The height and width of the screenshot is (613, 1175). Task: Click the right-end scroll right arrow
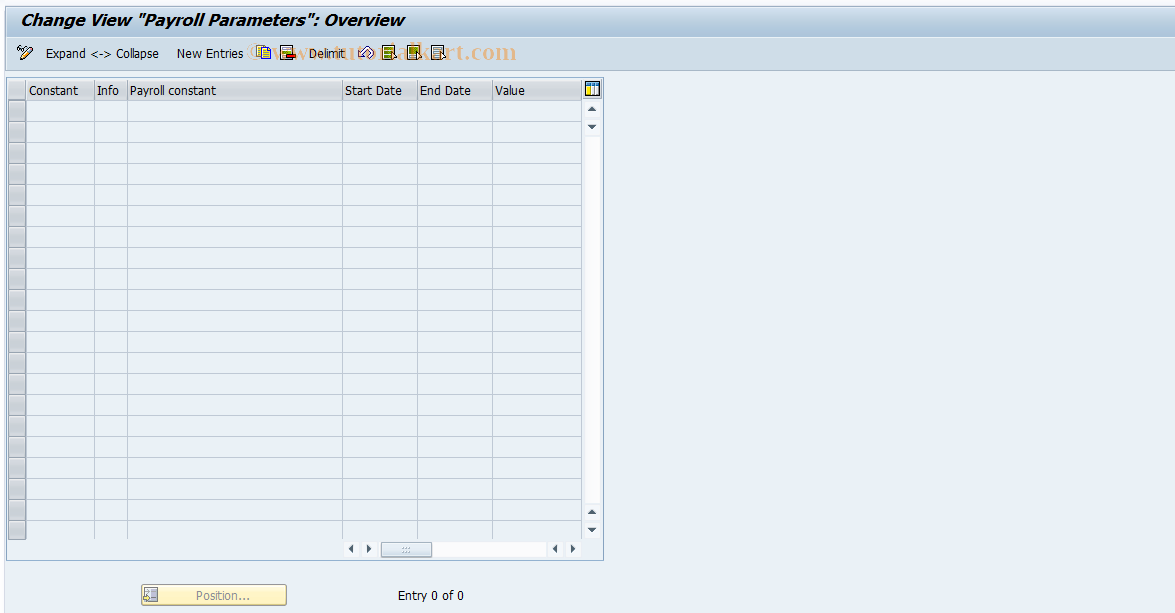573,549
